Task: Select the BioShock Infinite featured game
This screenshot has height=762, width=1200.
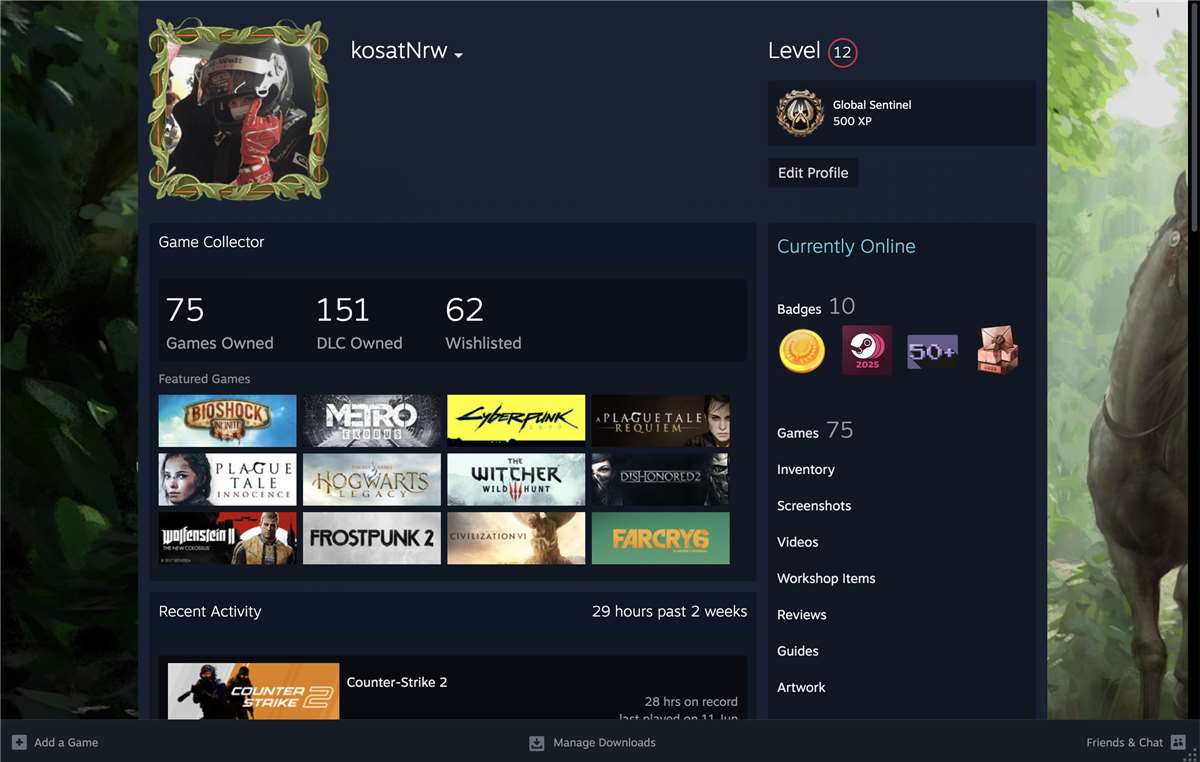Action: (x=227, y=420)
